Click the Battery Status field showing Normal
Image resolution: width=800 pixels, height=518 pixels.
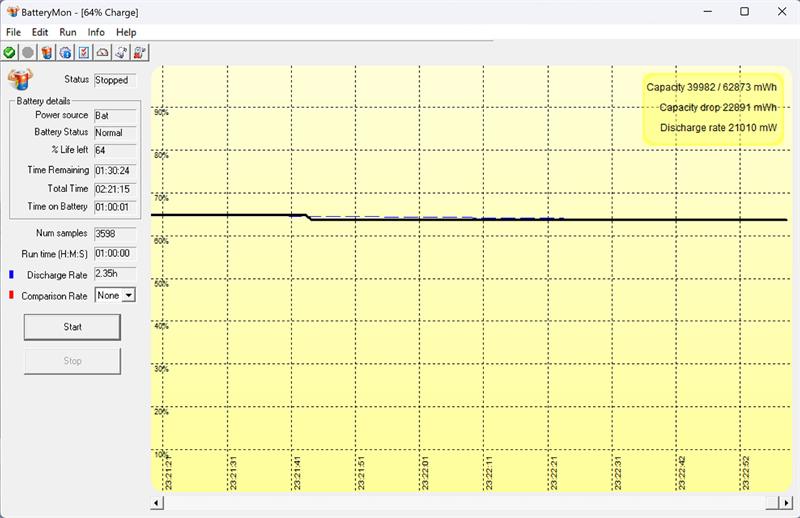(115, 133)
